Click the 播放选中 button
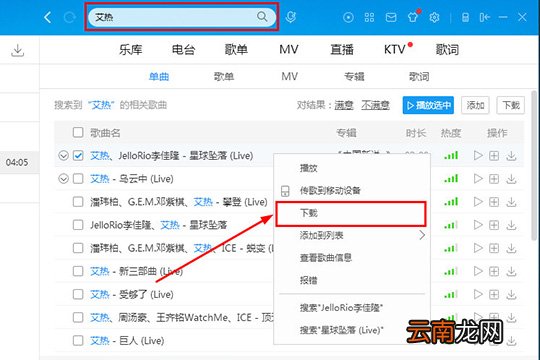 tap(428, 105)
